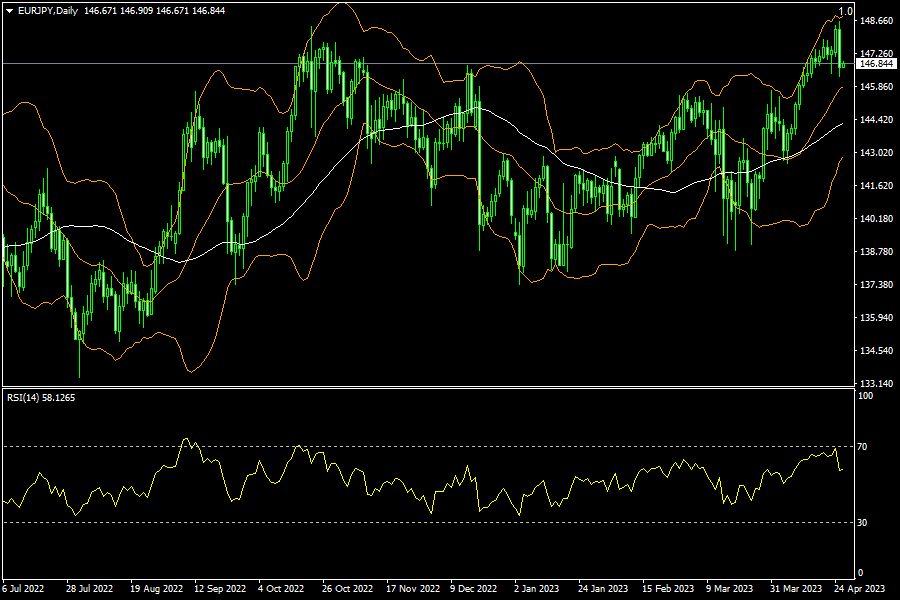Click the 28 Jul 2022 date label
Screen dimensions: 900x600
[90, 589]
